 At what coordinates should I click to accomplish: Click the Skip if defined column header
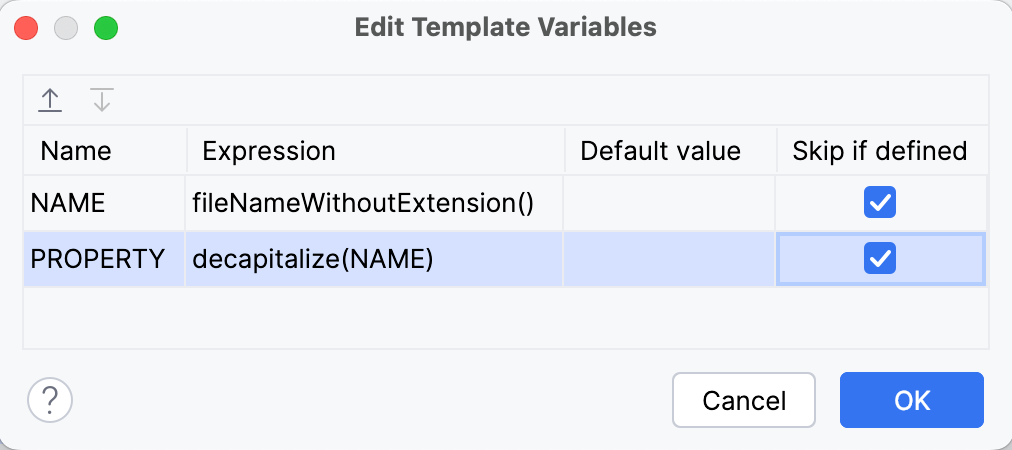pyautogui.click(x=880, y=151)
